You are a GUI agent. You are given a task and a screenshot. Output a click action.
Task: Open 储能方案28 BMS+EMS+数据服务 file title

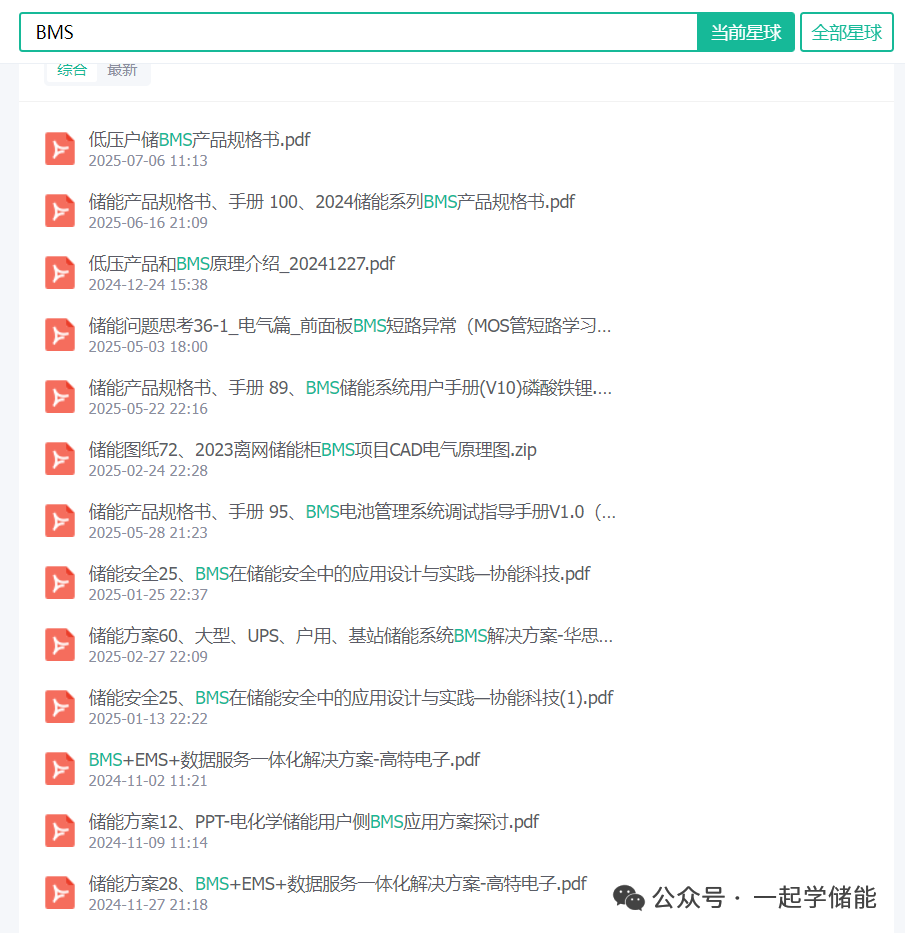[x=337, y=884]
